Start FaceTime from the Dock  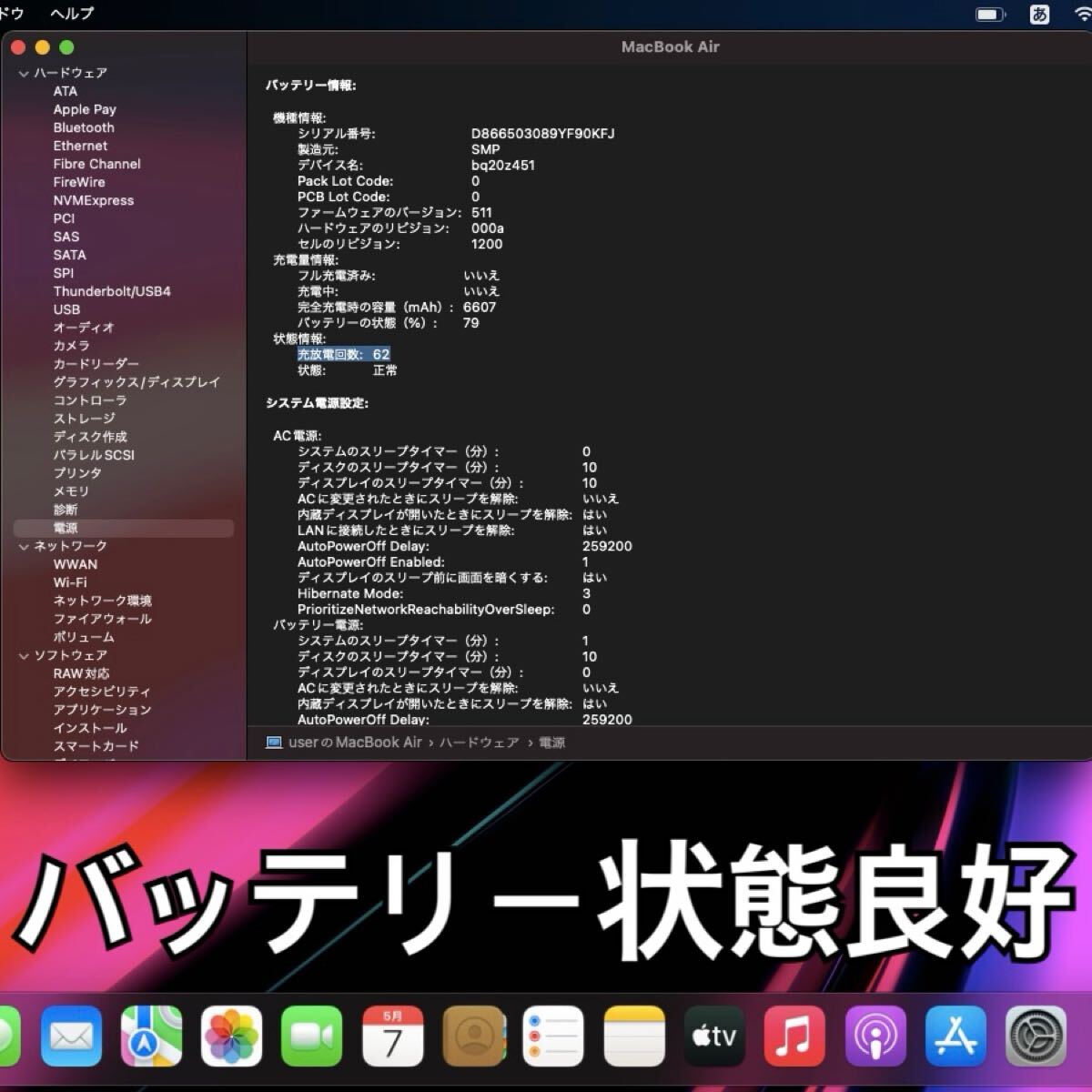point(312,1036)
